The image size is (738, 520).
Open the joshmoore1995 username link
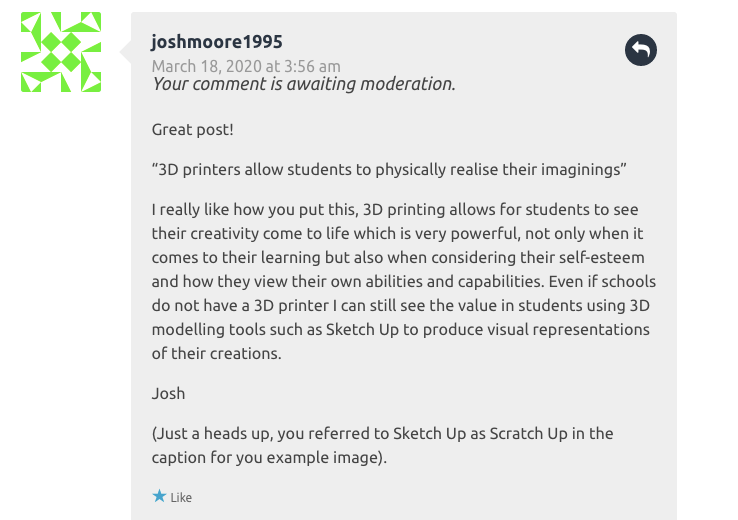pos(216,41)
